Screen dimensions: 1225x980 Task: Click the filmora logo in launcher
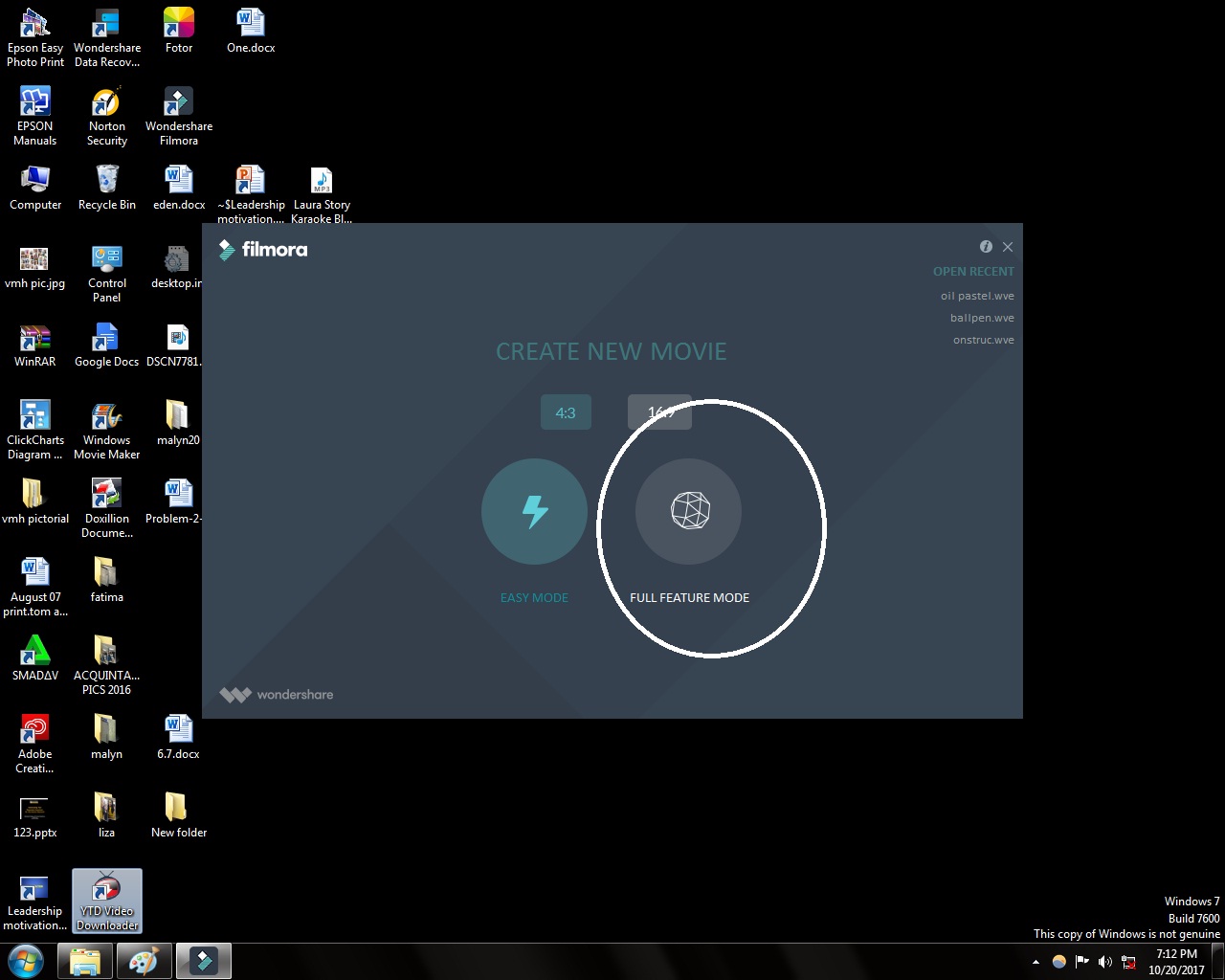(x=263, y=250)
